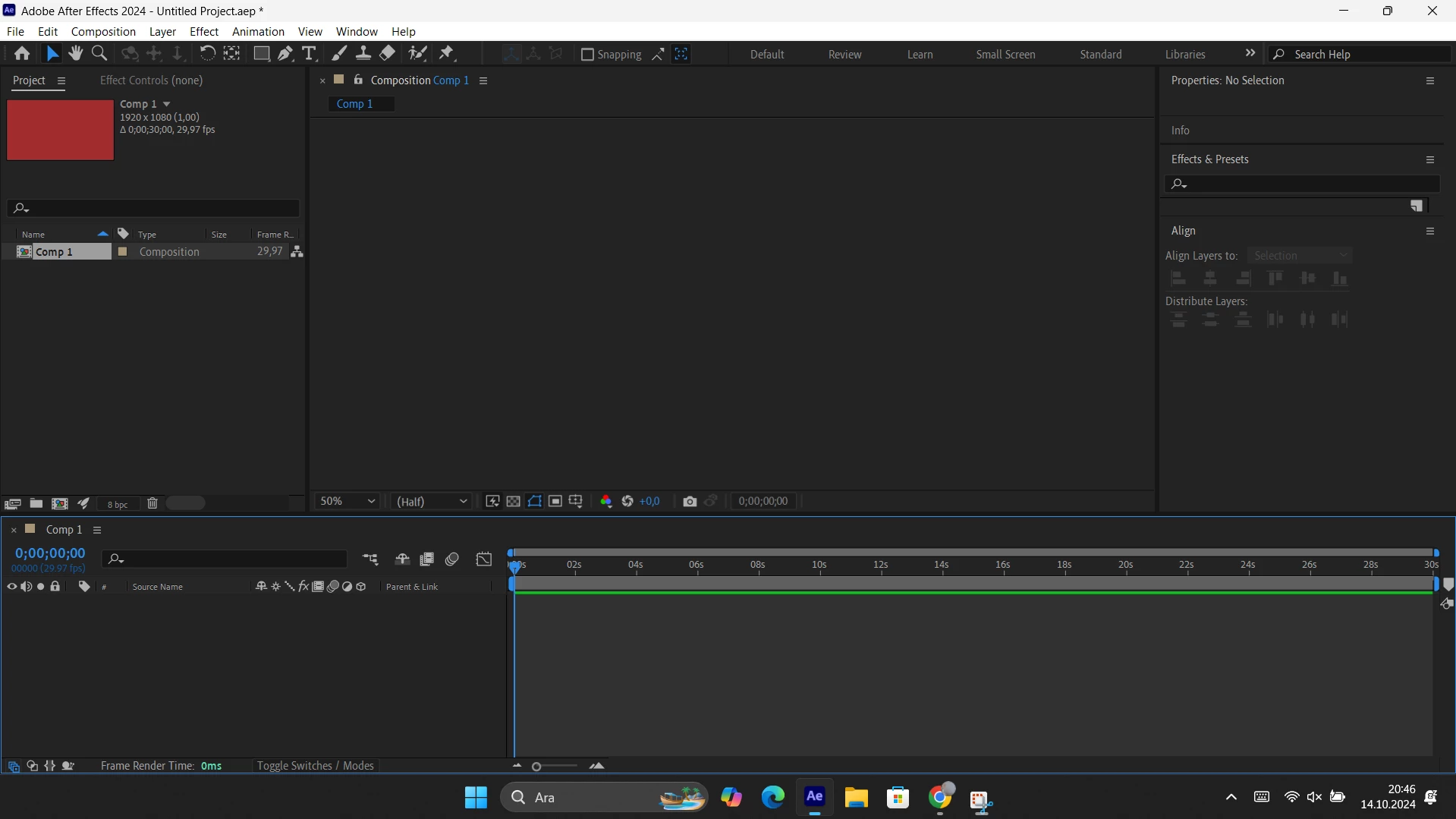Select the Rectangle shape tool

(x=261, y=54)
